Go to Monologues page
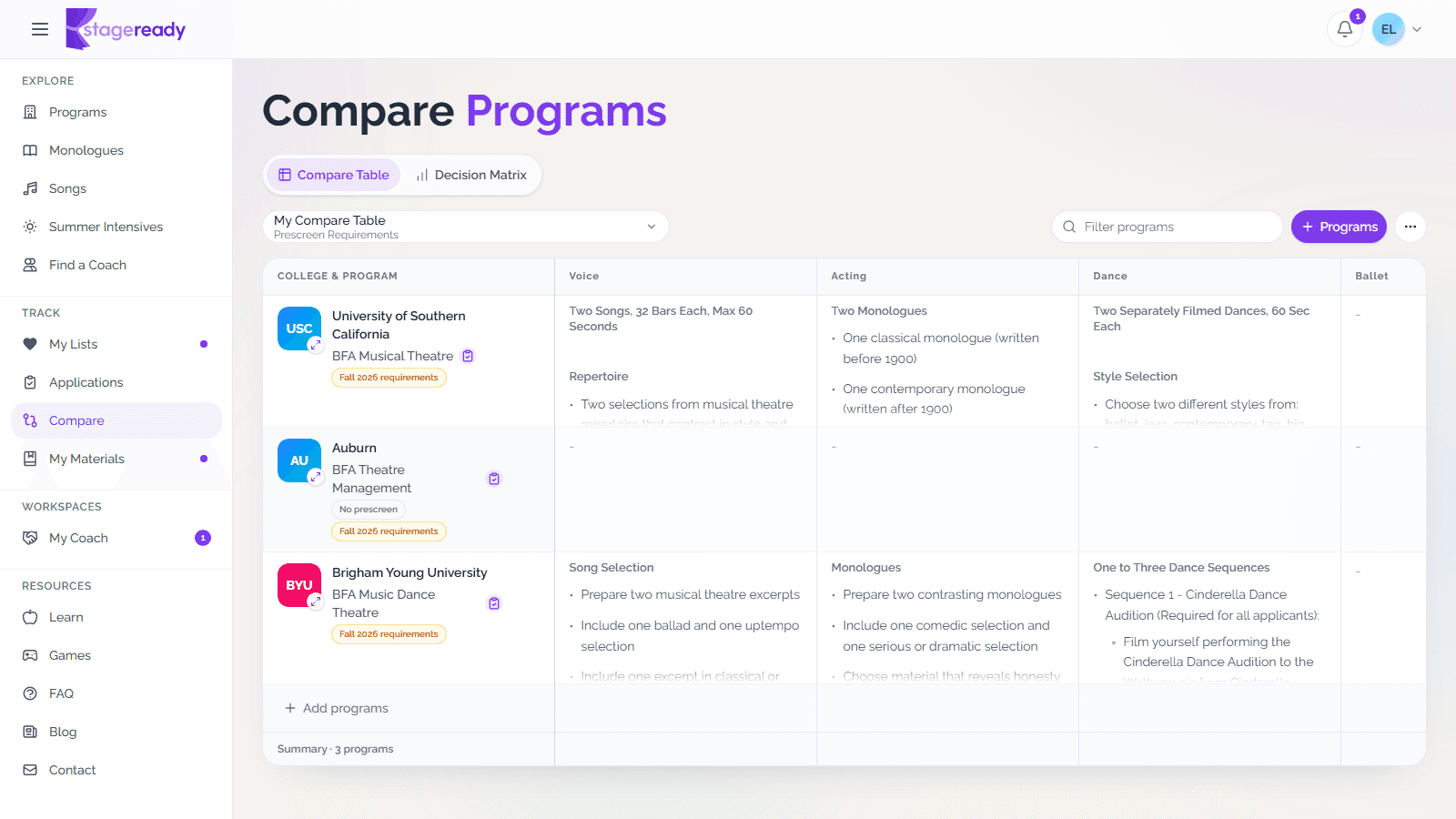1456x819 pixels. [x=116, y=150]
